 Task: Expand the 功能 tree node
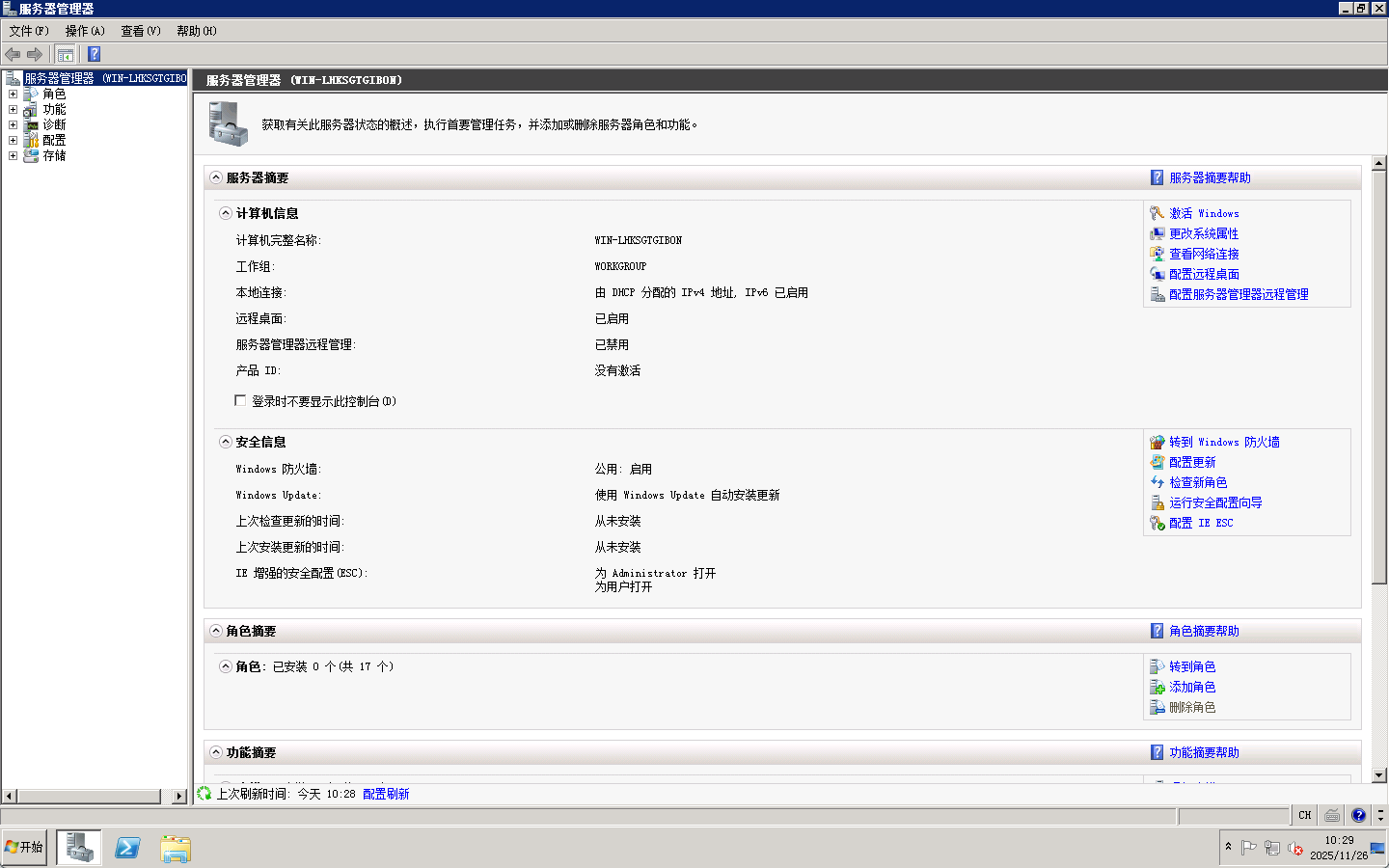pos(13,109)
